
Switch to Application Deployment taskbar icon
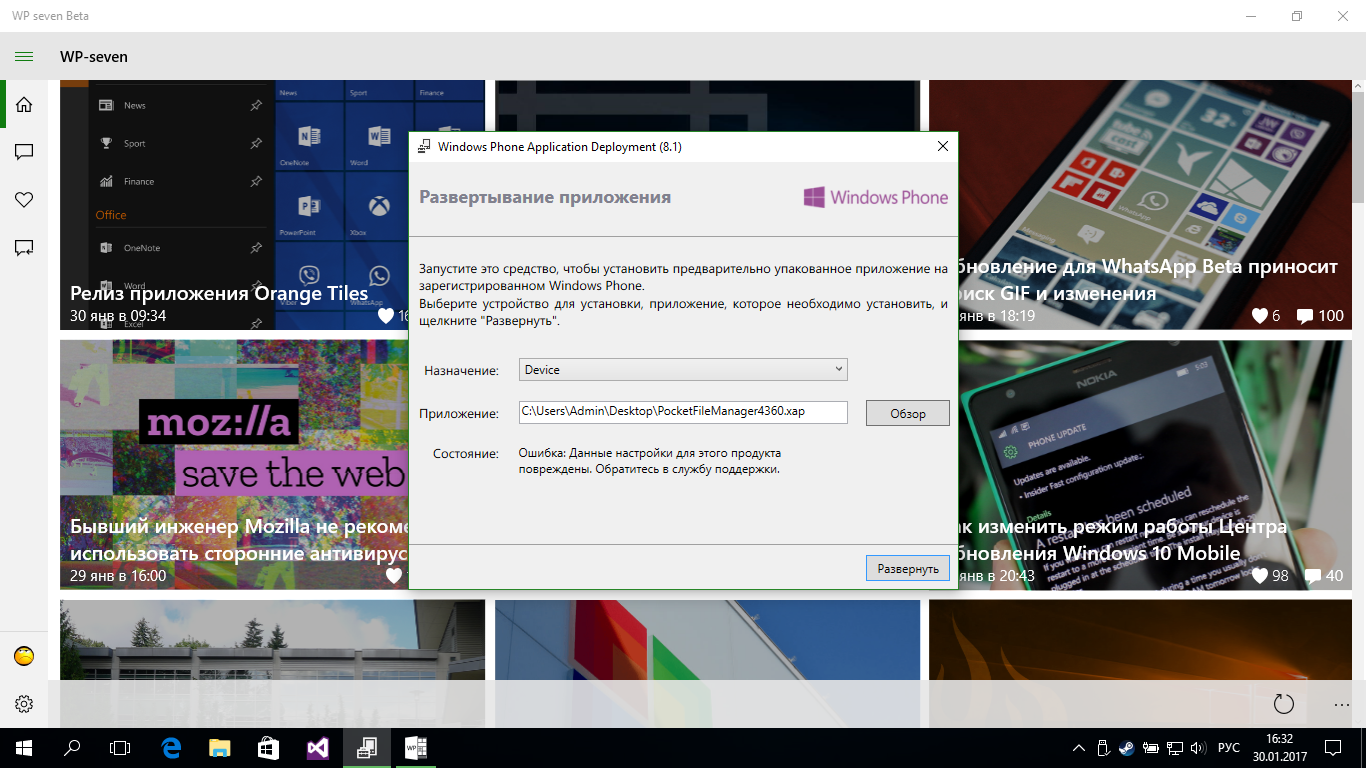click(366, 747)
